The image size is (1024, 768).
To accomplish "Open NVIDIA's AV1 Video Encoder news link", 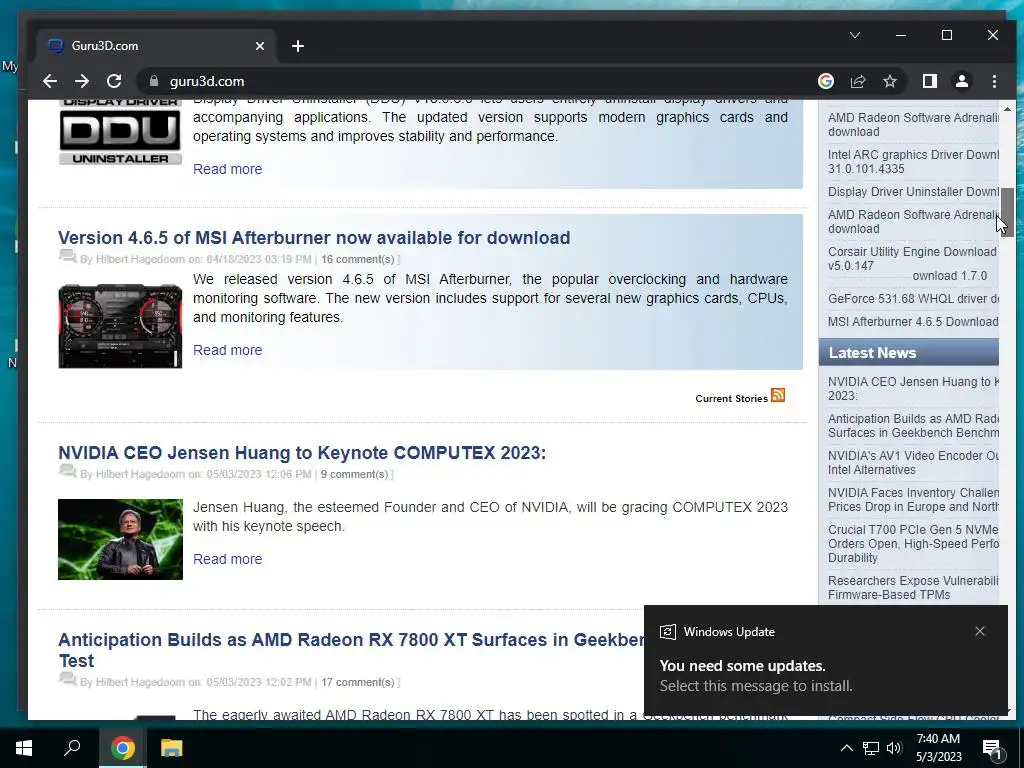I will 913,462.
